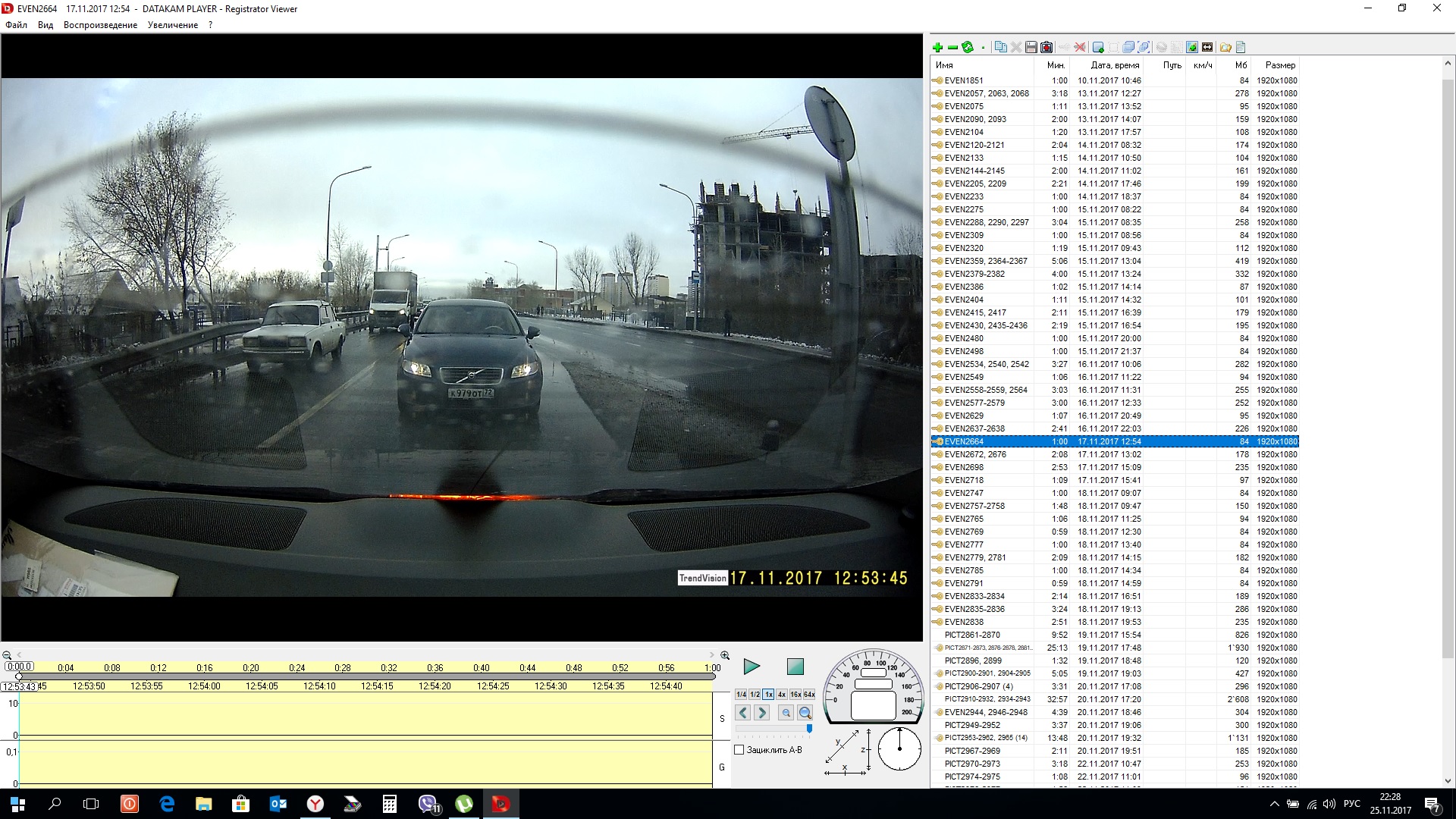
Task: Click the green minus remove-file icon
Action: tap(952, 48)
